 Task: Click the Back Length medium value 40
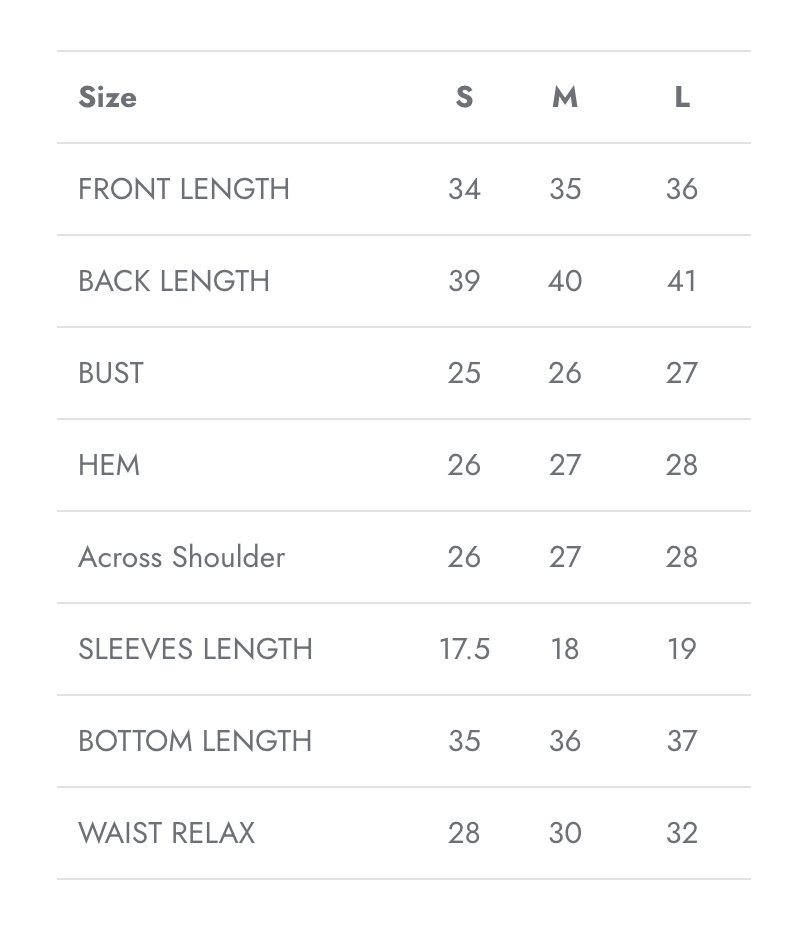[x=565, y=281]
